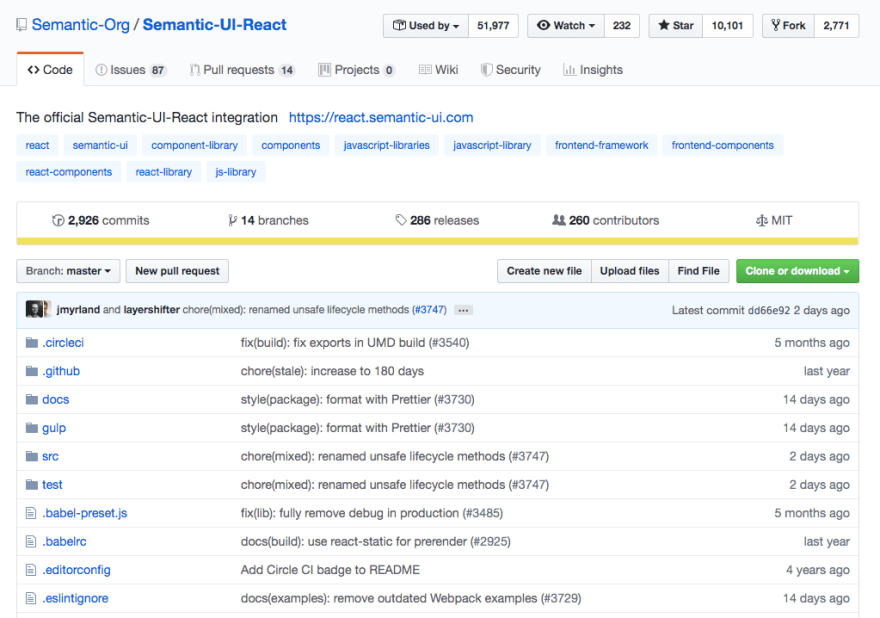Click Find File
This screenshot has height=618, width=880.
(699, 271)
